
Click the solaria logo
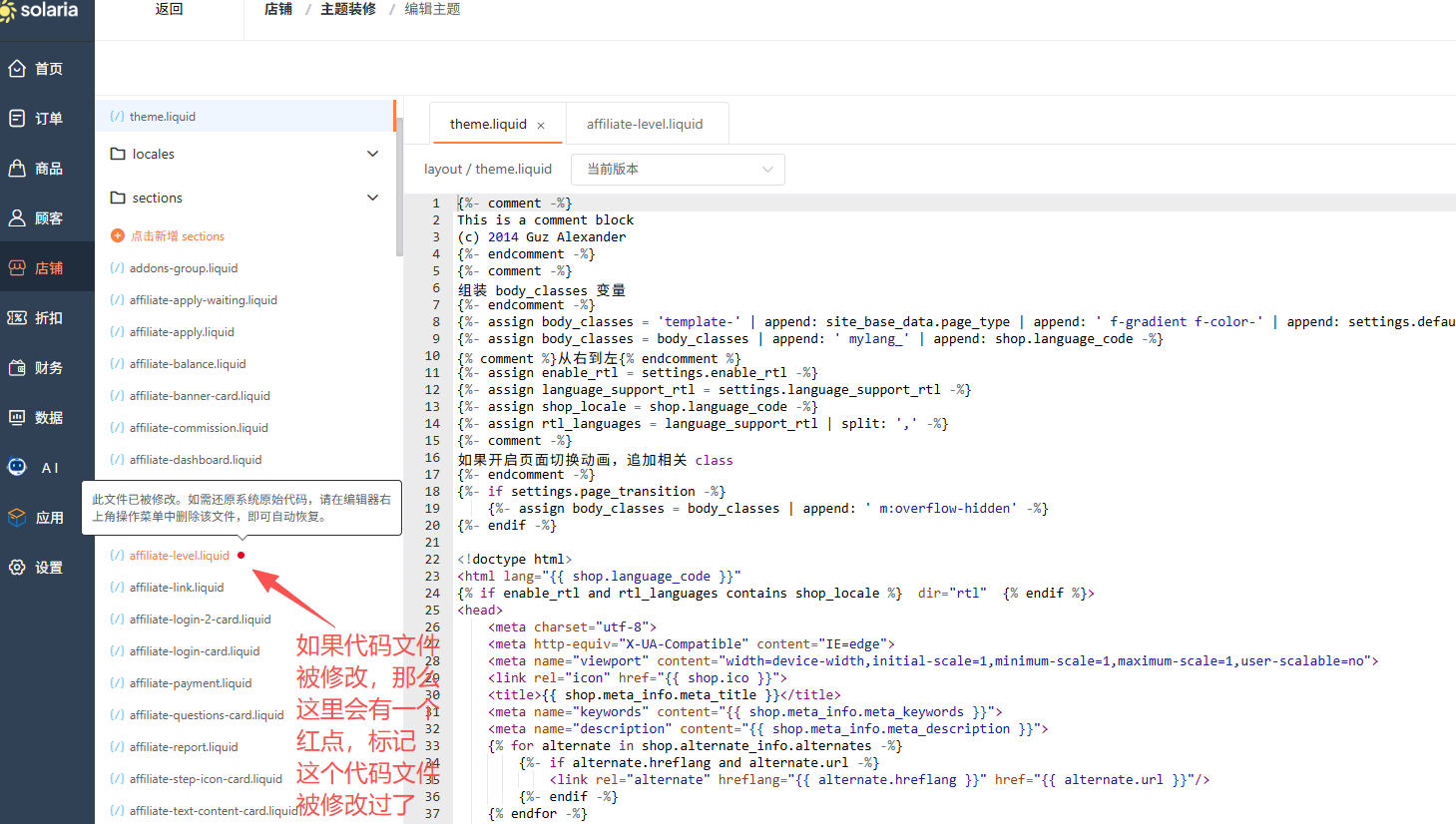pyautogui.click(x=40, y=10)
